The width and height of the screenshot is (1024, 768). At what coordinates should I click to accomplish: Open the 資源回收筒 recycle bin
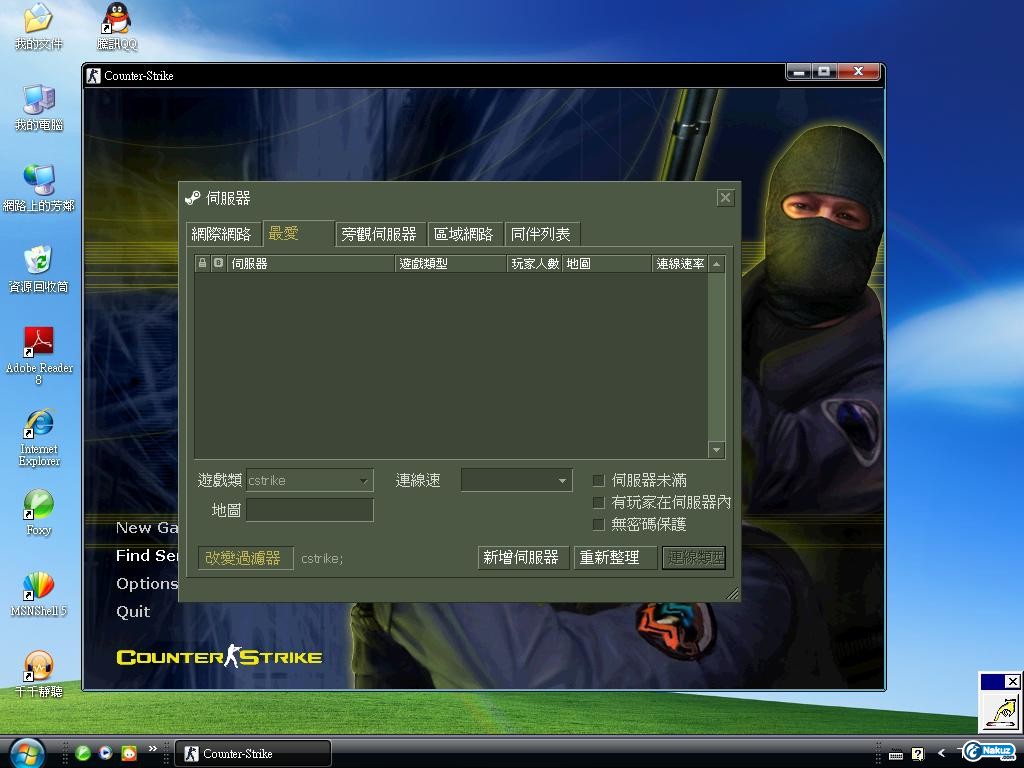38,262
